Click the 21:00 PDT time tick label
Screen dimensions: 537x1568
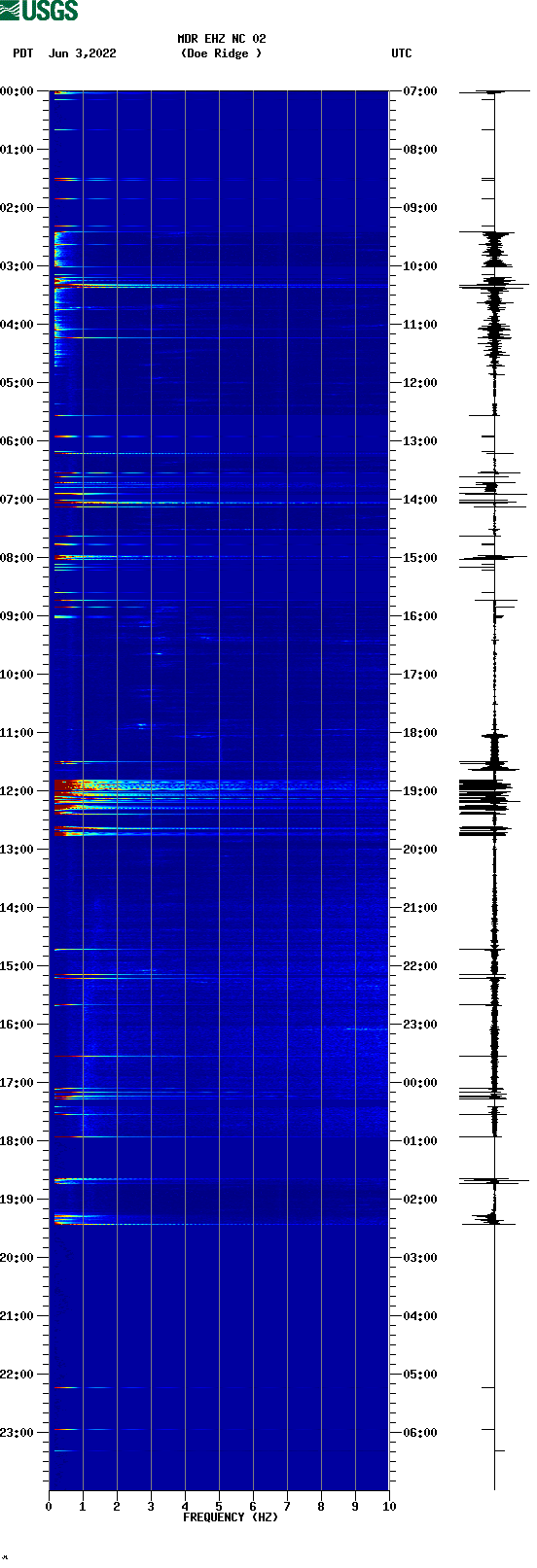(x=18, y=1316)
